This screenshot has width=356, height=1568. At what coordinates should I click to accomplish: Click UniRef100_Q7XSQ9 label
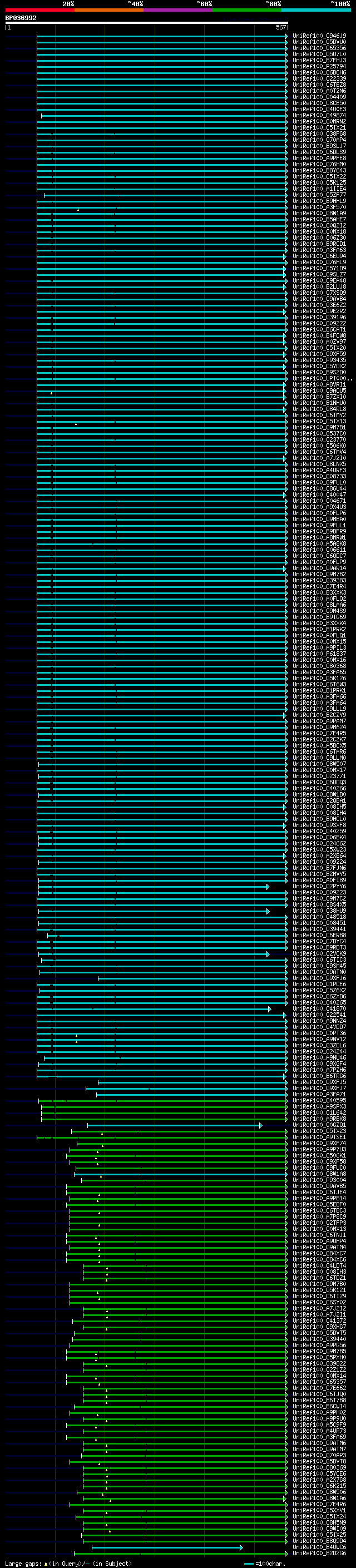[x=319, y=293]
